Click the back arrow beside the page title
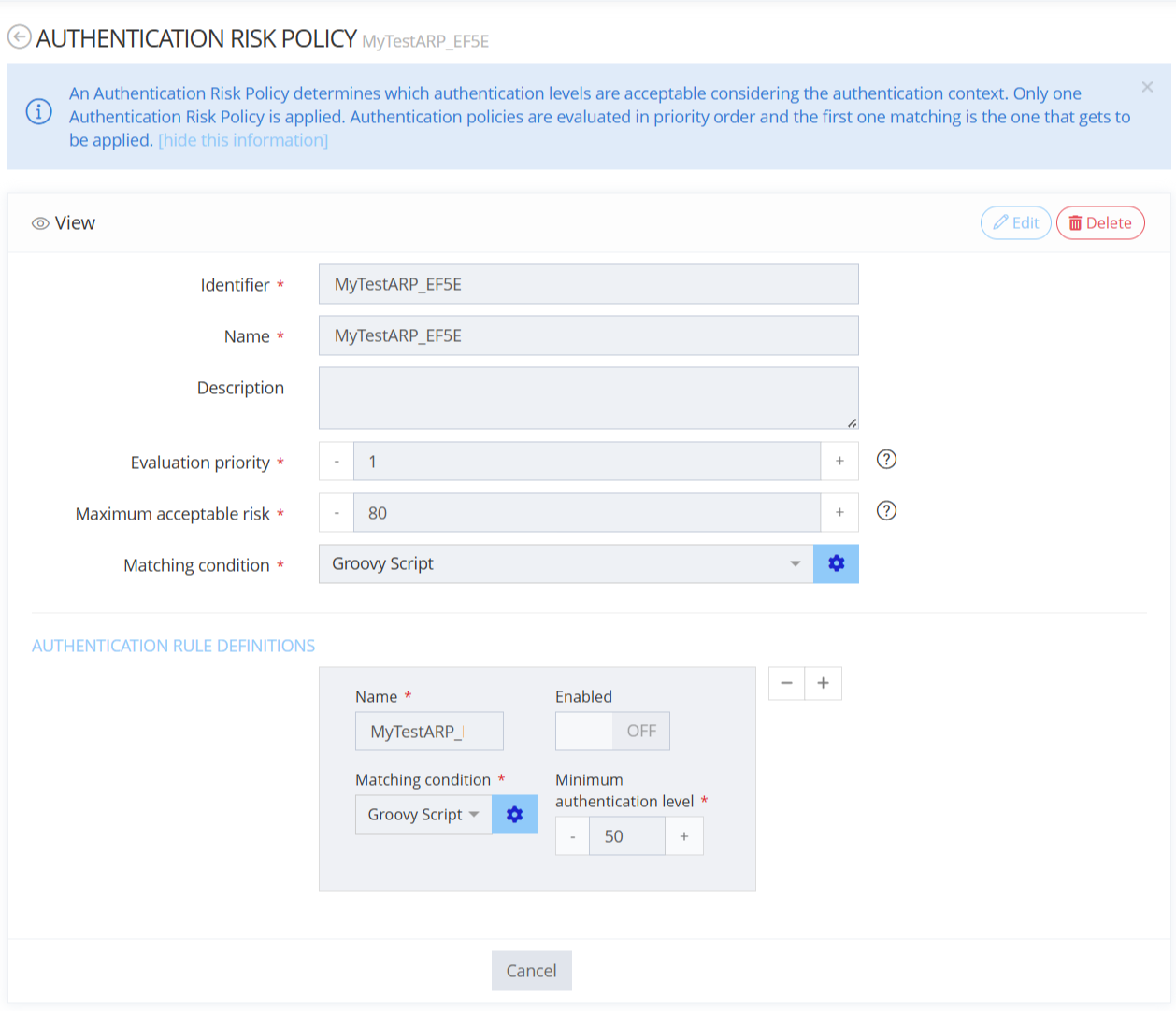The height and width of the screenshot is (1011, 1176). 20,37
